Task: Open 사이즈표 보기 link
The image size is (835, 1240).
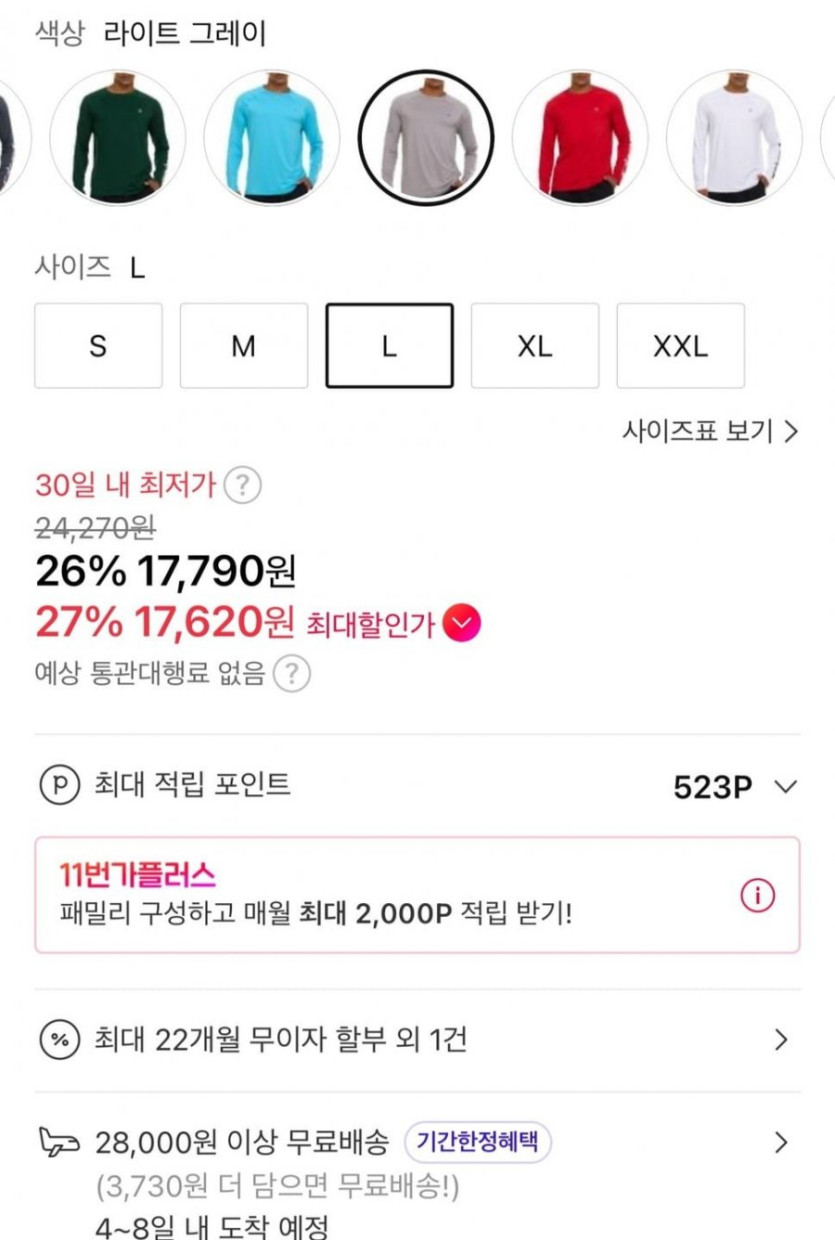Action: click(710, 432)
